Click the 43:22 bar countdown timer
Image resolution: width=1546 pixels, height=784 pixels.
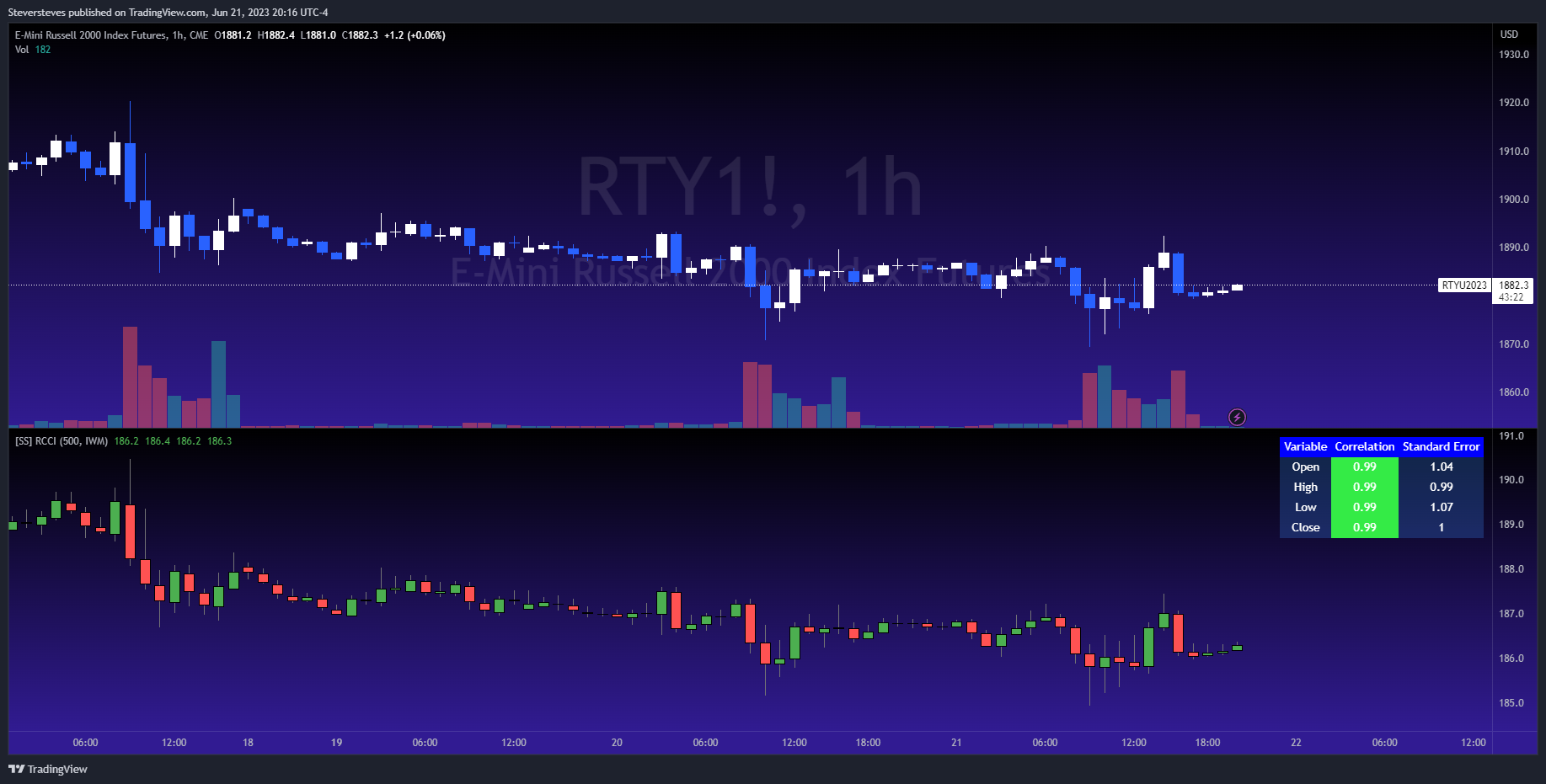click(1511, 297)
